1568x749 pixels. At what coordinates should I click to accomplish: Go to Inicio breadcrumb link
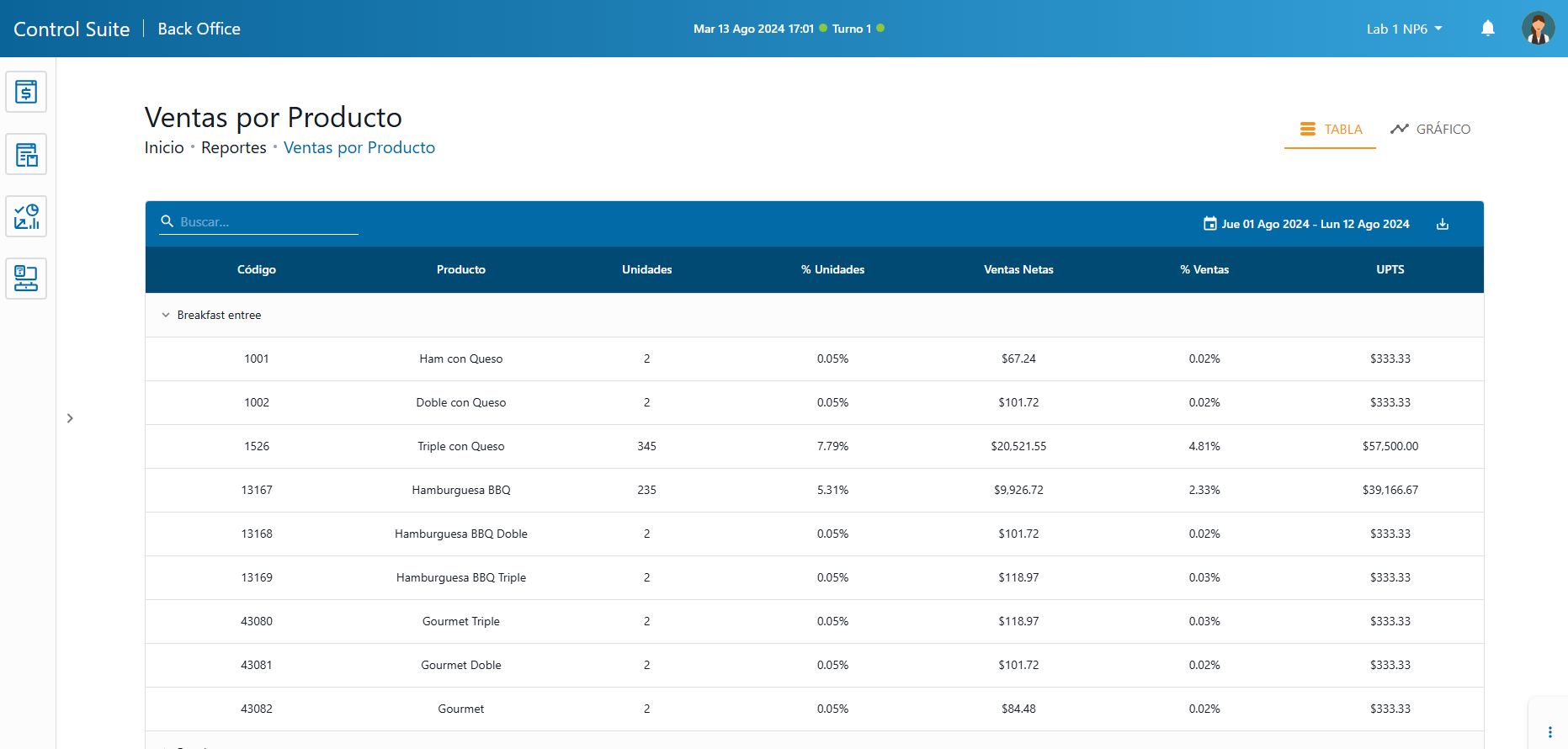(164, 148)
